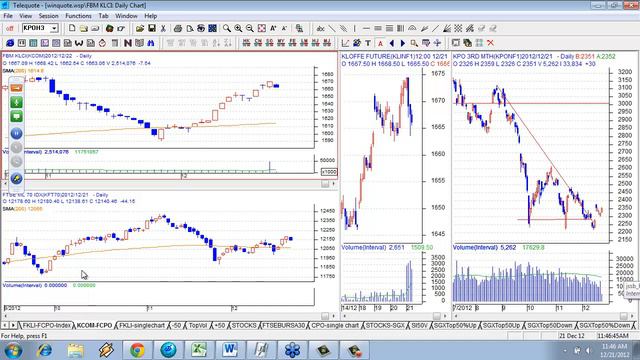Click the orange button atop the floating panel
The image size is (640, 360).
pos(16,88)
